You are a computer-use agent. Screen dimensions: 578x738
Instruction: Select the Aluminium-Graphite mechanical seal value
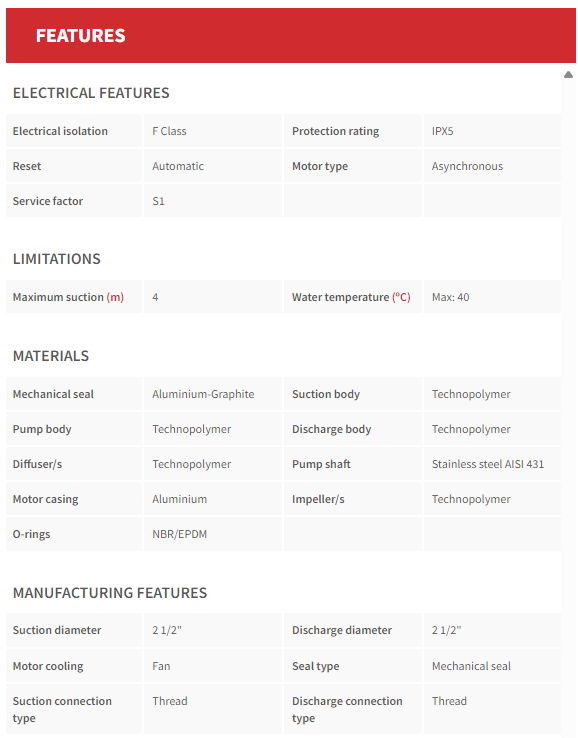pyautogui.click(x=203, y=394)
